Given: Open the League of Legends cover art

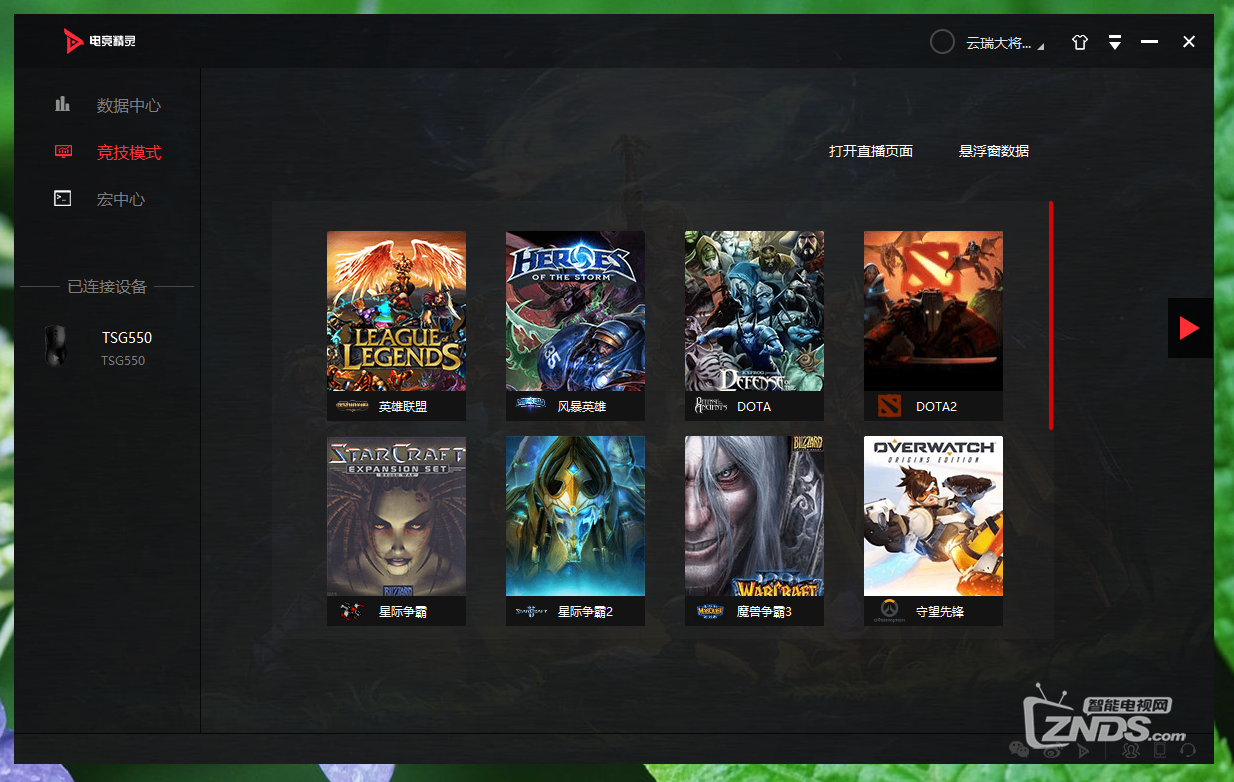Looking at the screenshot, I should point(396,311).
